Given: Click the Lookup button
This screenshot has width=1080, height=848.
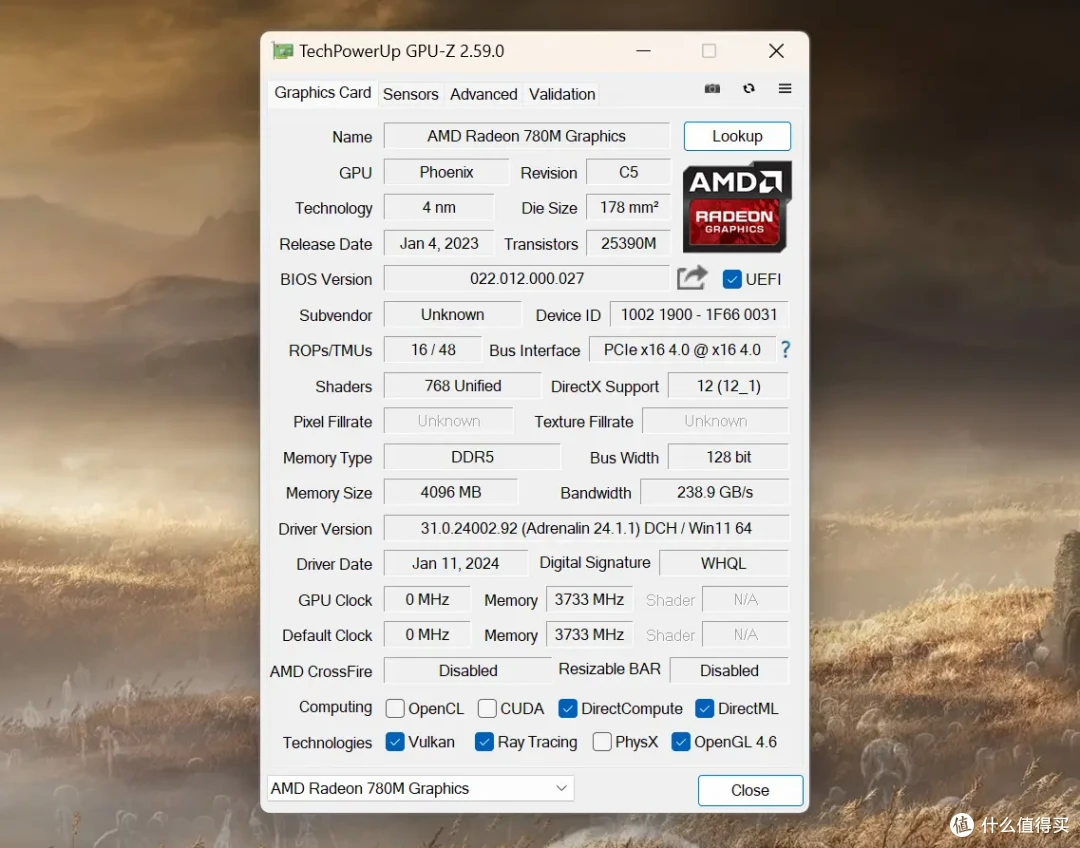Looking at the screenshot, I should pyautogui.click(x=737, y=136).
